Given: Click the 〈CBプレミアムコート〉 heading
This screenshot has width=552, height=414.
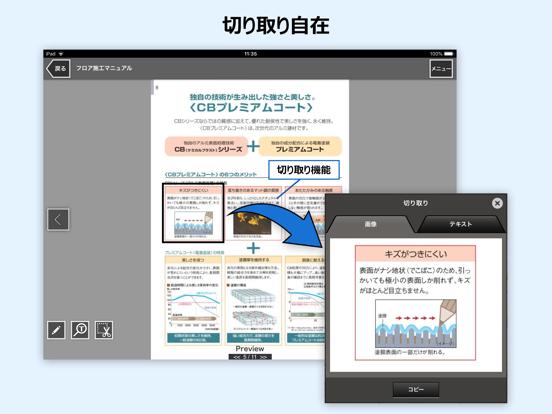Looking at the screenshot, I should pos(251,107).
